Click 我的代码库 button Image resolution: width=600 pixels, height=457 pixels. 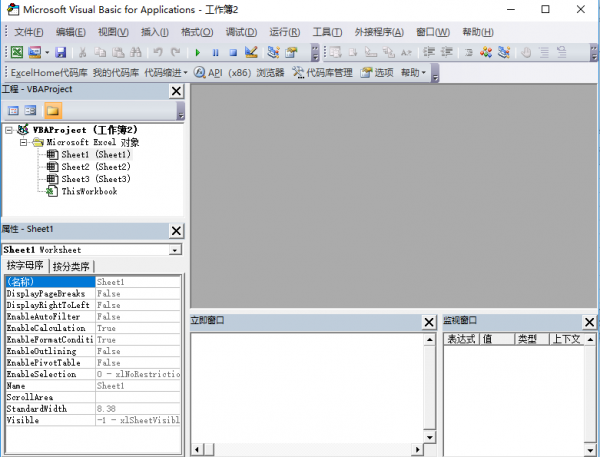[116, 72]
